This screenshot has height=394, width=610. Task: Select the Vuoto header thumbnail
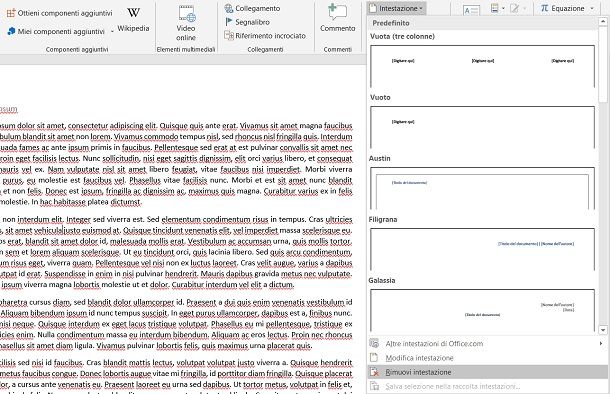482,127
